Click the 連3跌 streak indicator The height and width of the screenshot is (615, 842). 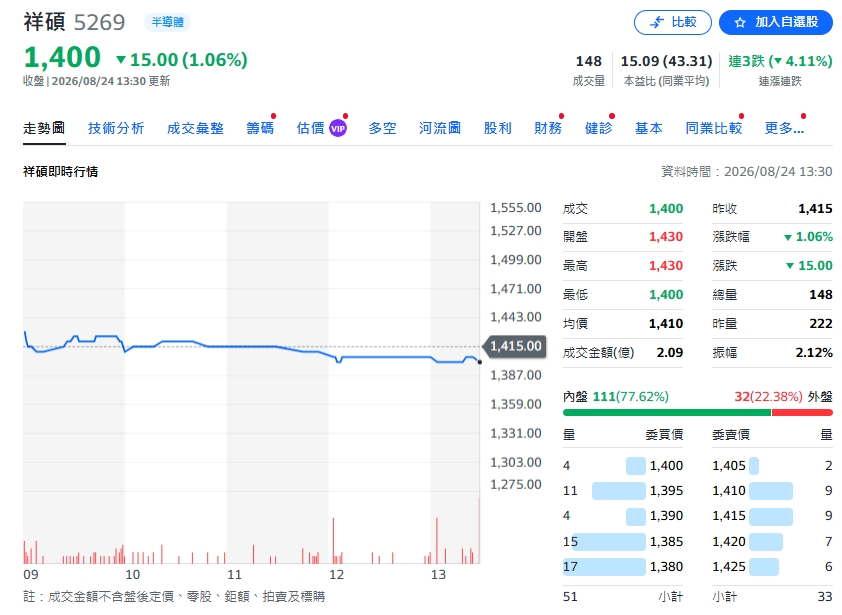(780, 61)
